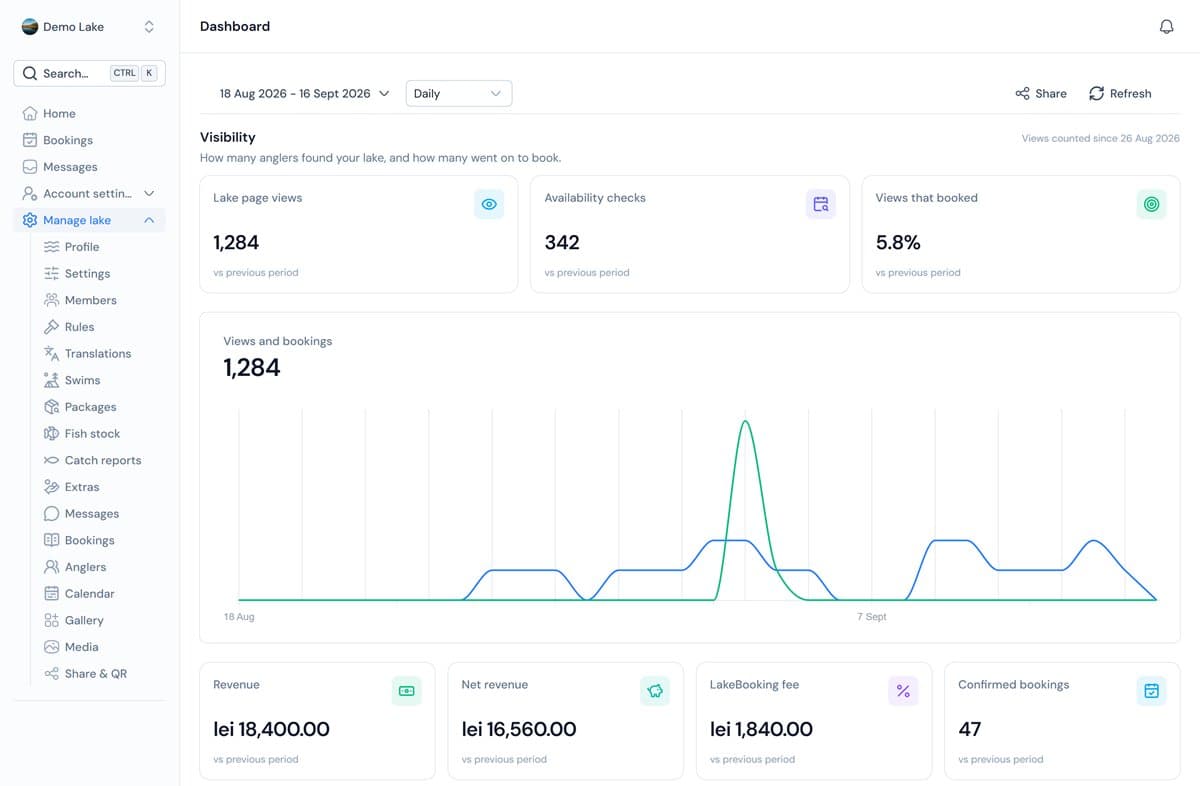Click the magnifier icon in the search box
Viewport: 1200px width, 786px height.
[30, 73]
